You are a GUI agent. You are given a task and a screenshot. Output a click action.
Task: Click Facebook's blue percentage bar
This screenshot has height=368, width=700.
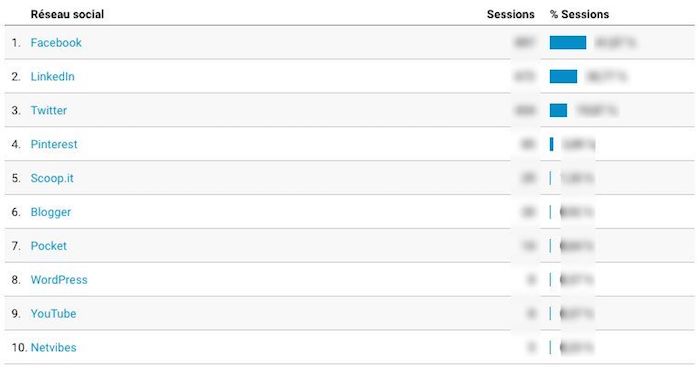click(568, 43)
